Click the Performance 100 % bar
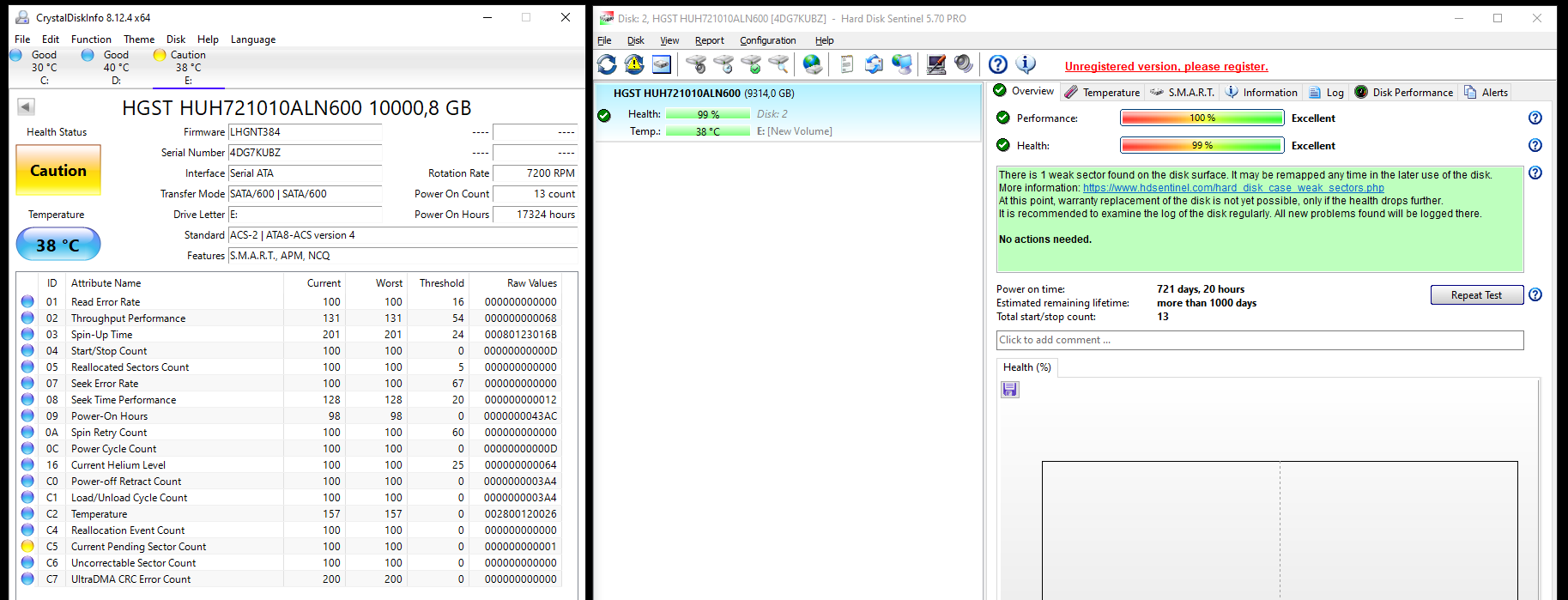 1202,118
